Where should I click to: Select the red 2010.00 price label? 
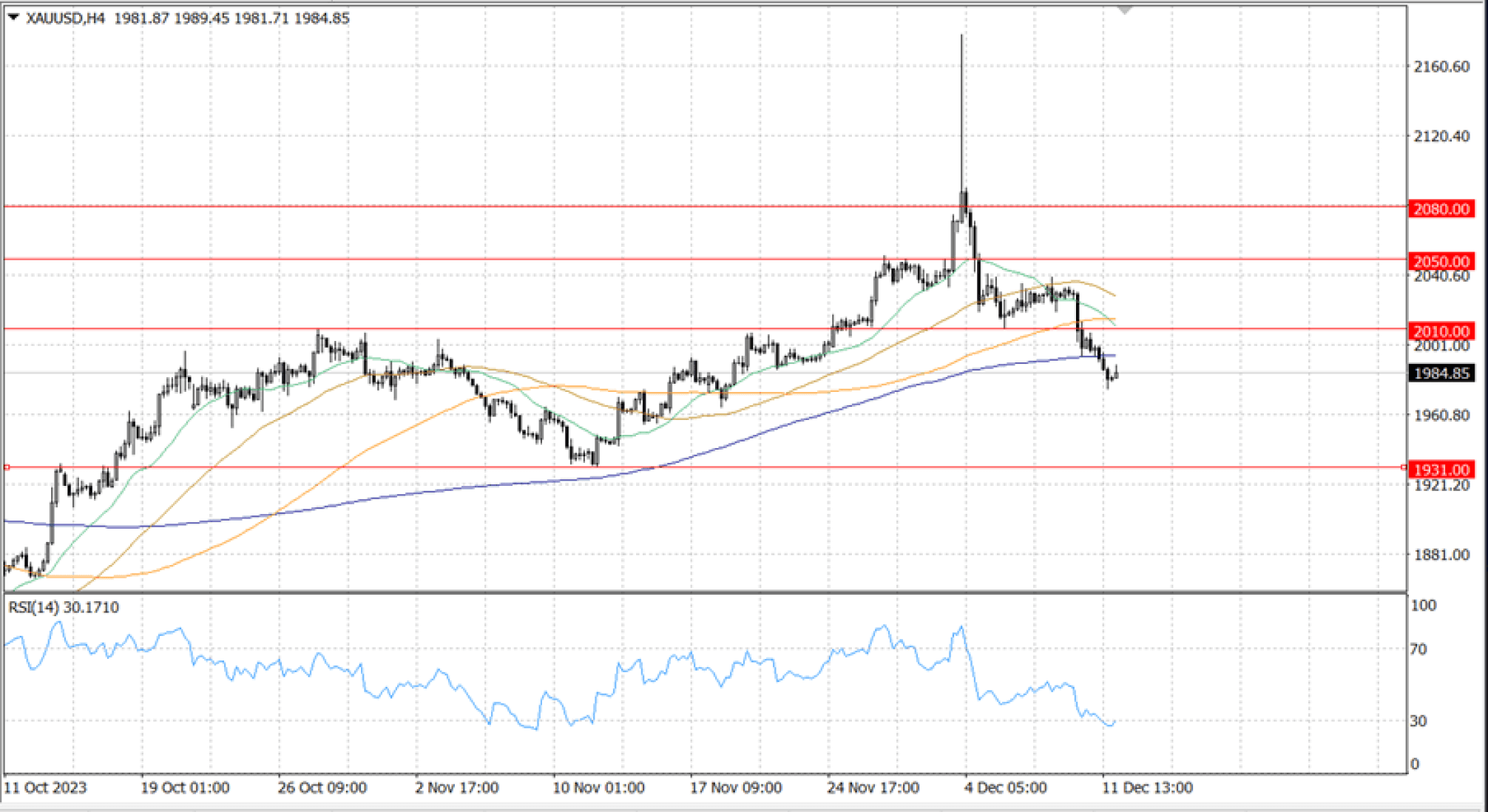pos(1441,331)
